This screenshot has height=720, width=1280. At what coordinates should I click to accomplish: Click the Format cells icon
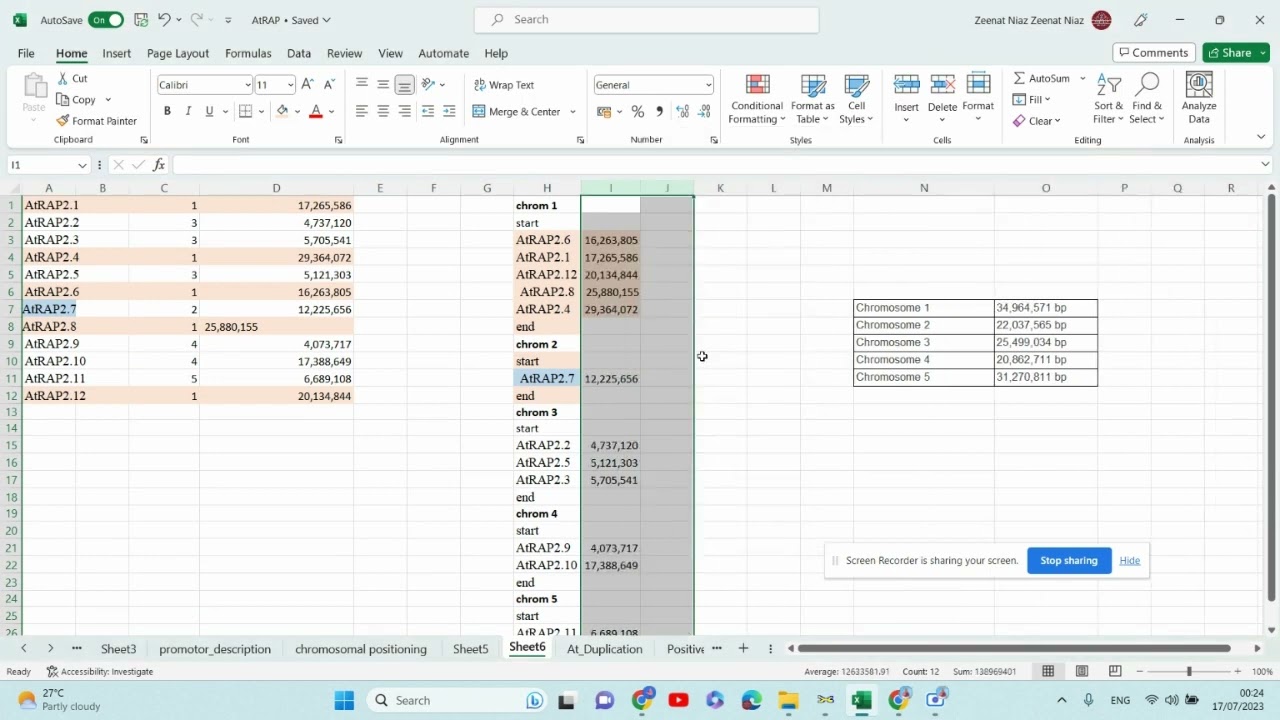(x=978, y=86)
